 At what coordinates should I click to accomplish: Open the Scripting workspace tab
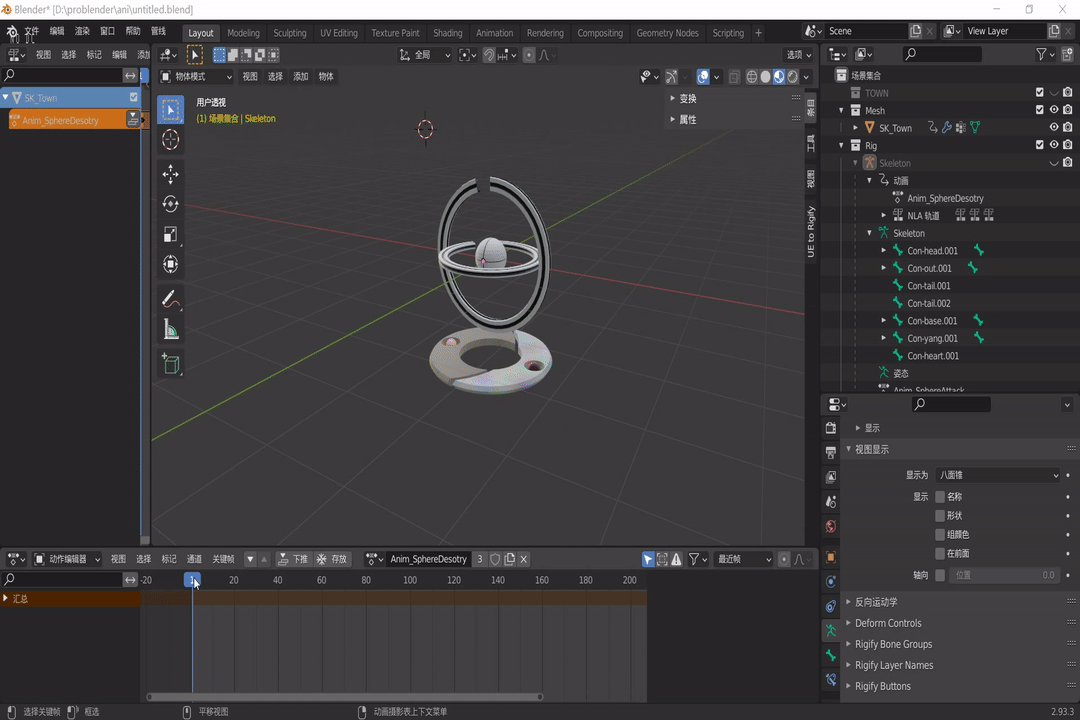tap(728, 32)
